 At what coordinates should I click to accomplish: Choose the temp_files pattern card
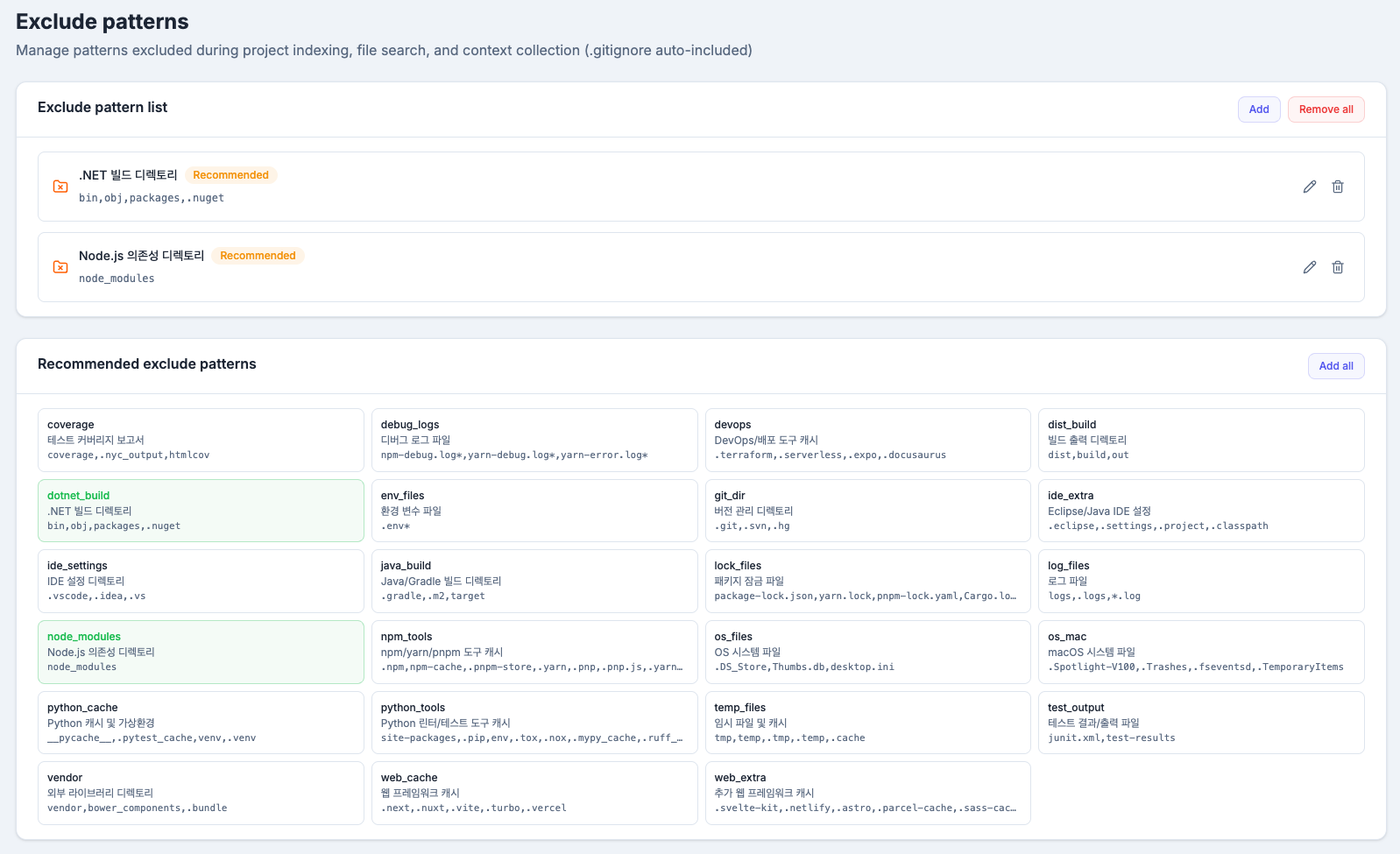[x=867, y=723]
